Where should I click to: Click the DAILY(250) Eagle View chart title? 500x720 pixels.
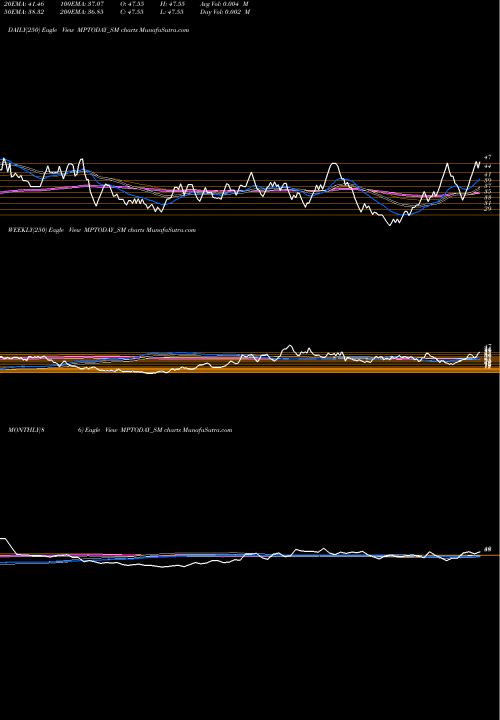click(98, 30)
